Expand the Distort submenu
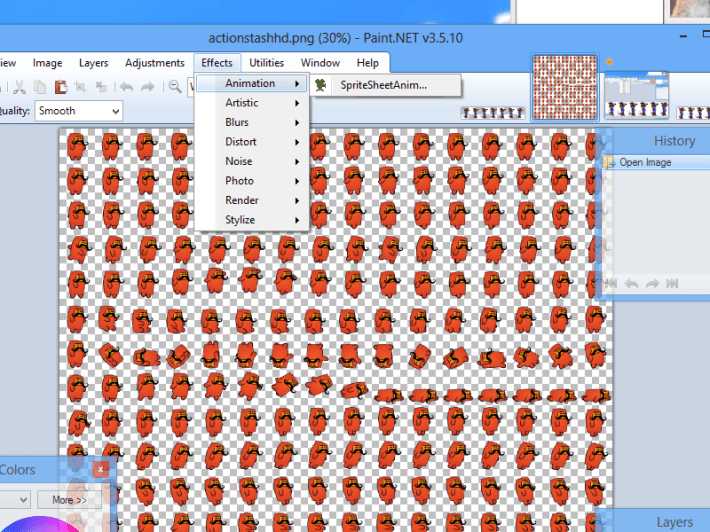The image size is (710, 532). [252, 142]
